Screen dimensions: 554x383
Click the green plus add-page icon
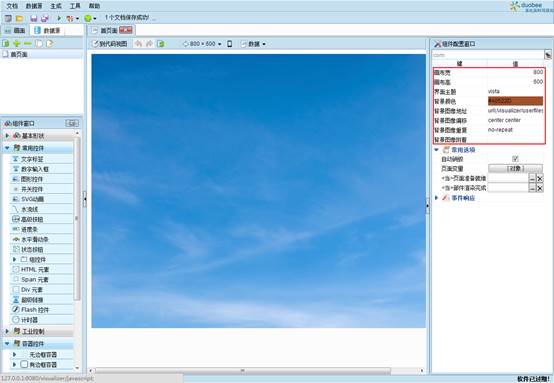coord(16,43)
